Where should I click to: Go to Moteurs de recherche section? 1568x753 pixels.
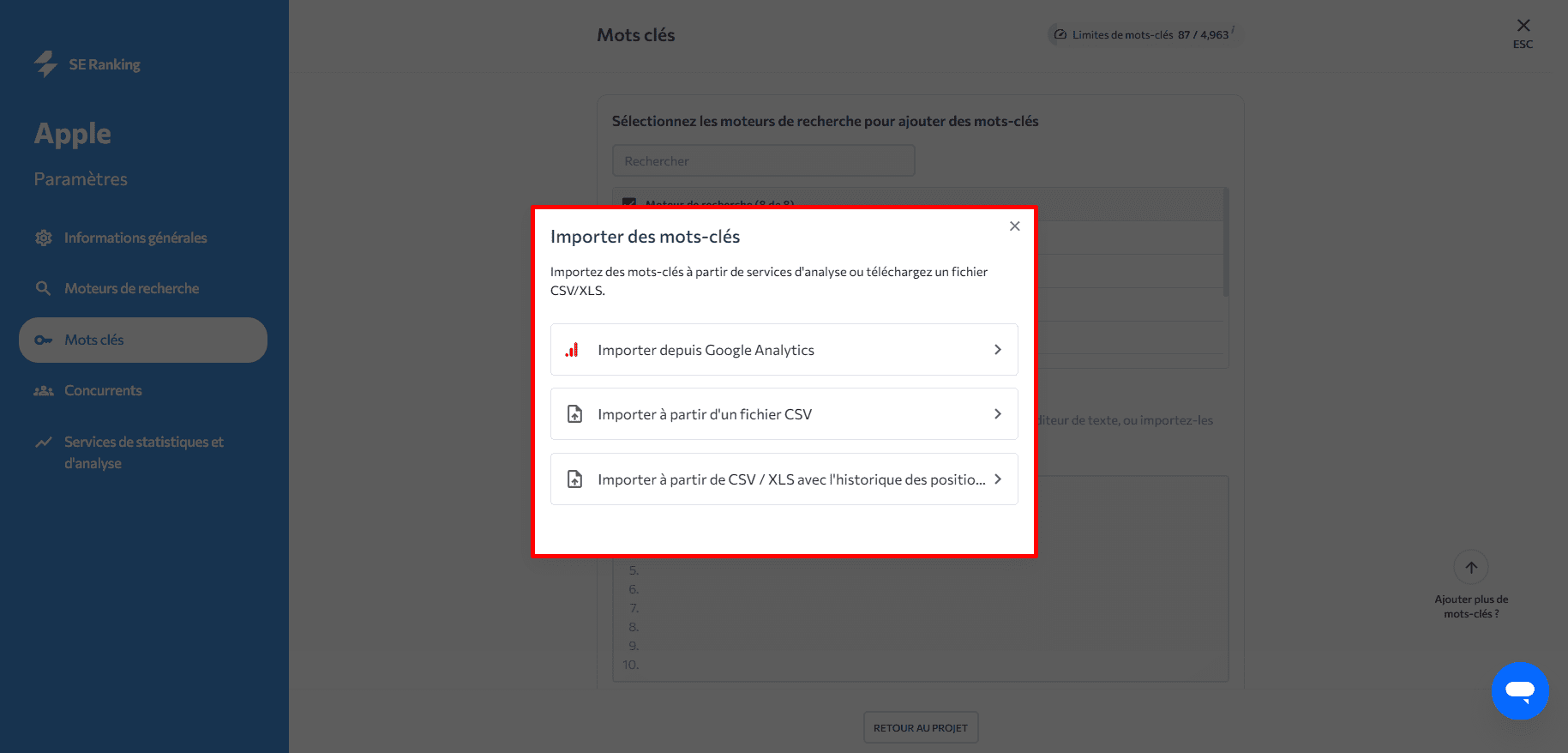(x=131, y=288)
